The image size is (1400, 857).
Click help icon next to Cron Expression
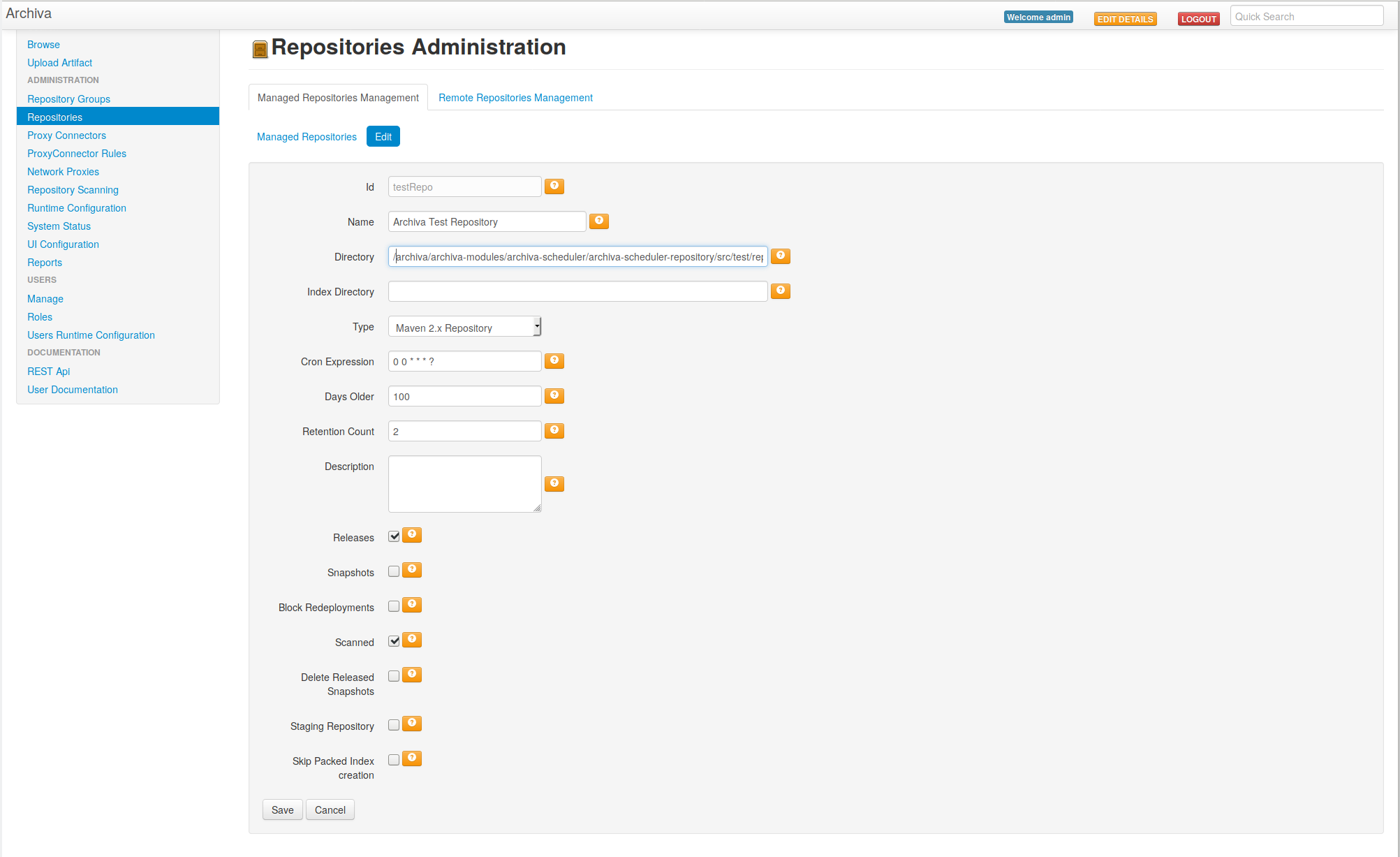(554, 360)
